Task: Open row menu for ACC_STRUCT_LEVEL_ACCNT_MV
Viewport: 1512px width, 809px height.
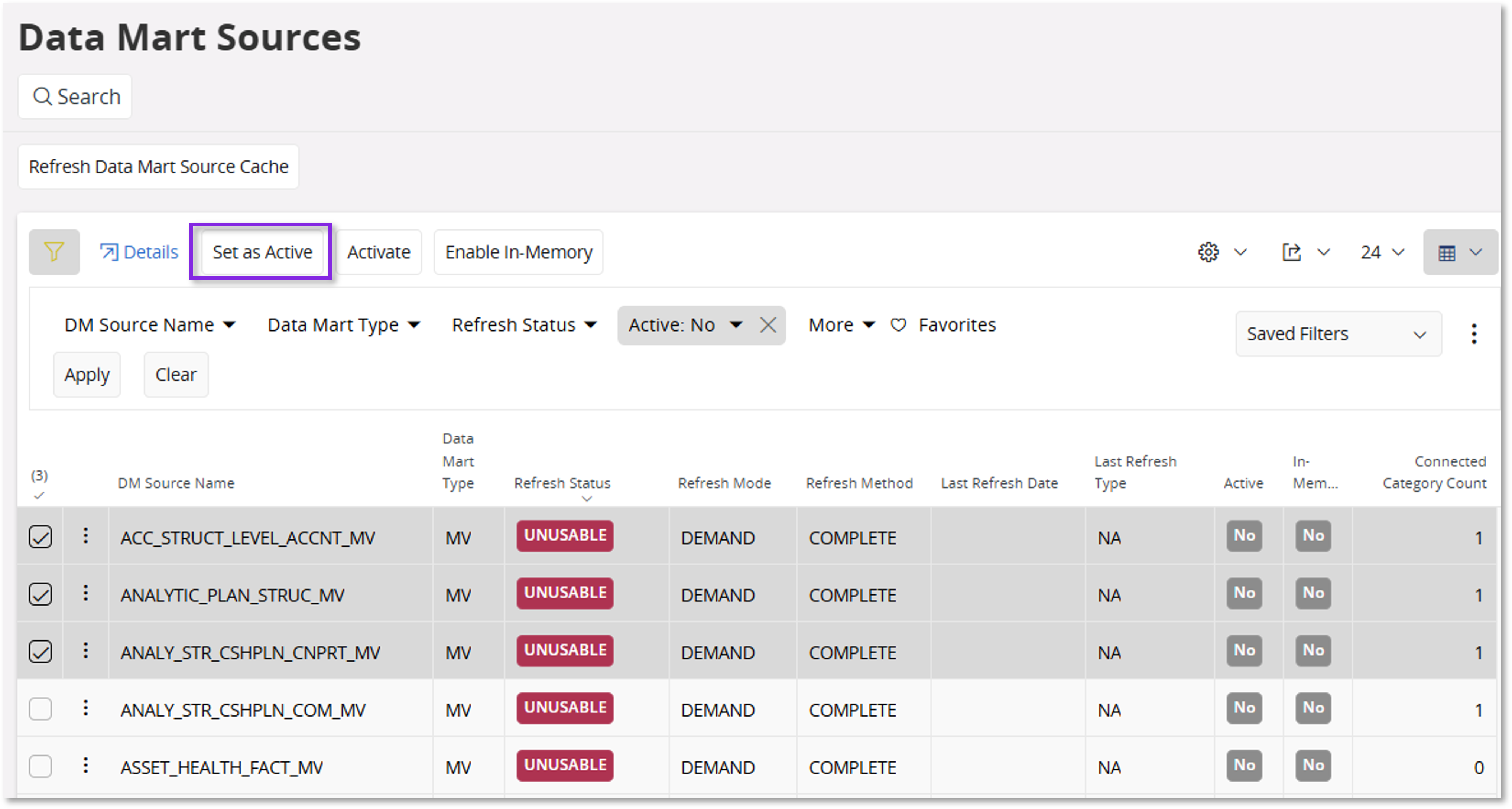Action: (86, 536)
